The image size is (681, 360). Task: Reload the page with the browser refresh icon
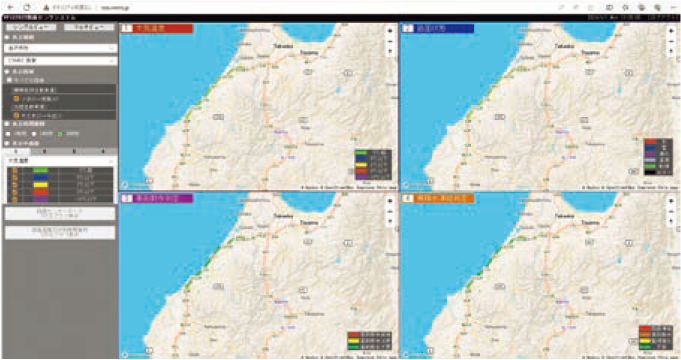coord(27,7)
